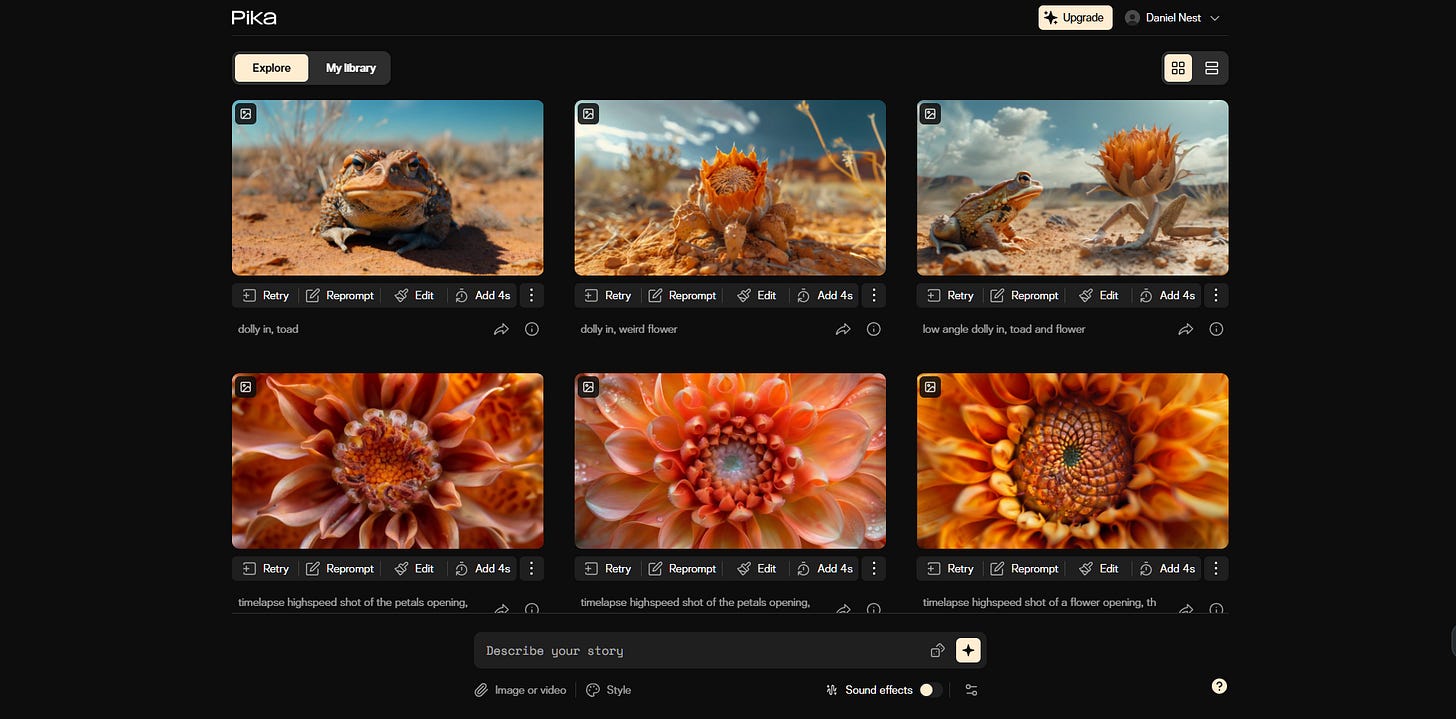Retry the toad and flower generation
The width and height of the screenshot is (1456, 719).
pyautogui.click(x=949, y=295)
